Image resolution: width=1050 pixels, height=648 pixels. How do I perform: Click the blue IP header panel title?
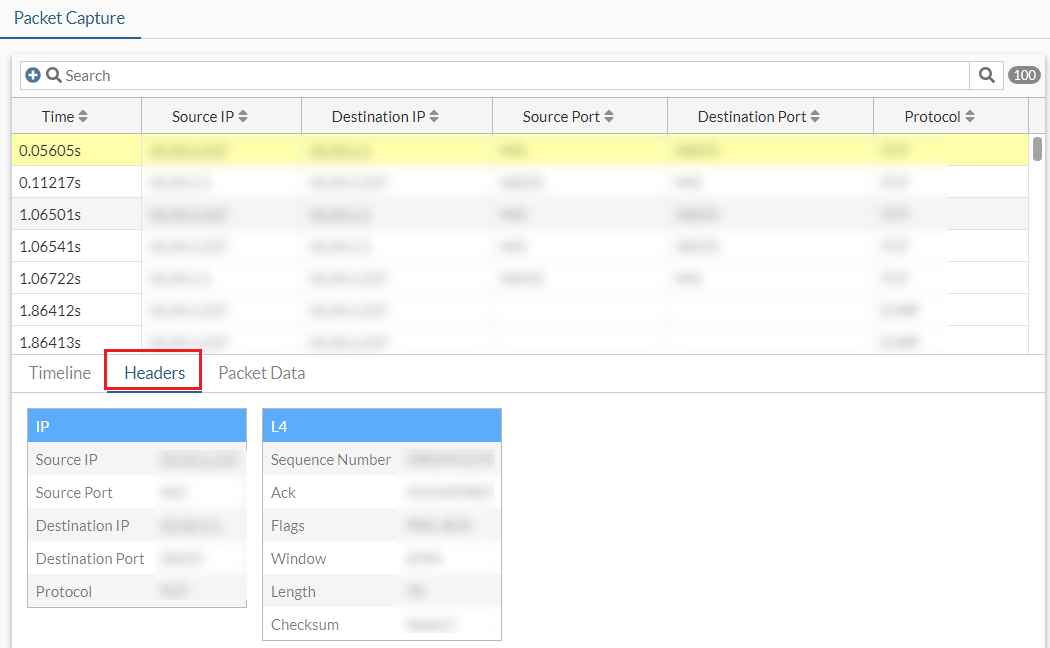click(x=136, y=425)
